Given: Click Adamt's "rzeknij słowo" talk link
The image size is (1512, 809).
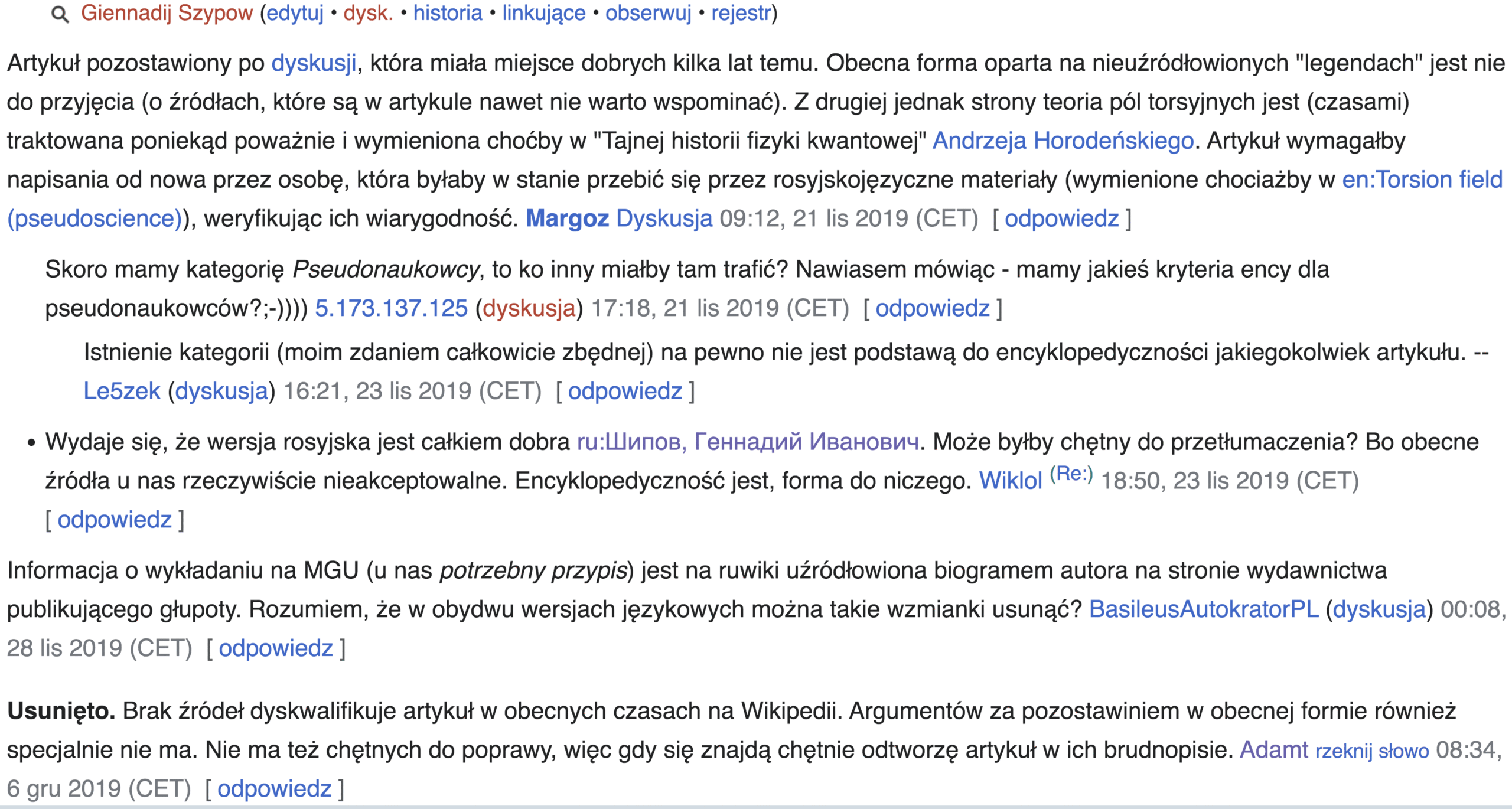Looking at the screenshot, I should (1371, 751).
